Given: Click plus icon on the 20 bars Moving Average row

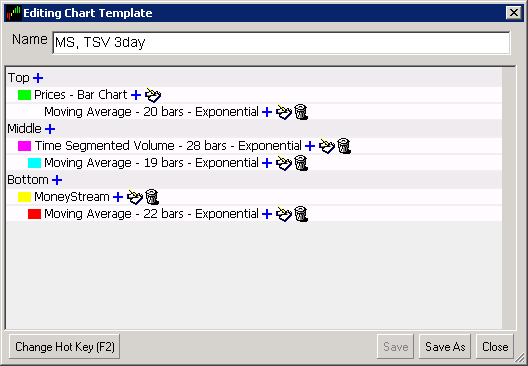Looking at the screenshot, I should pos(267,112).
